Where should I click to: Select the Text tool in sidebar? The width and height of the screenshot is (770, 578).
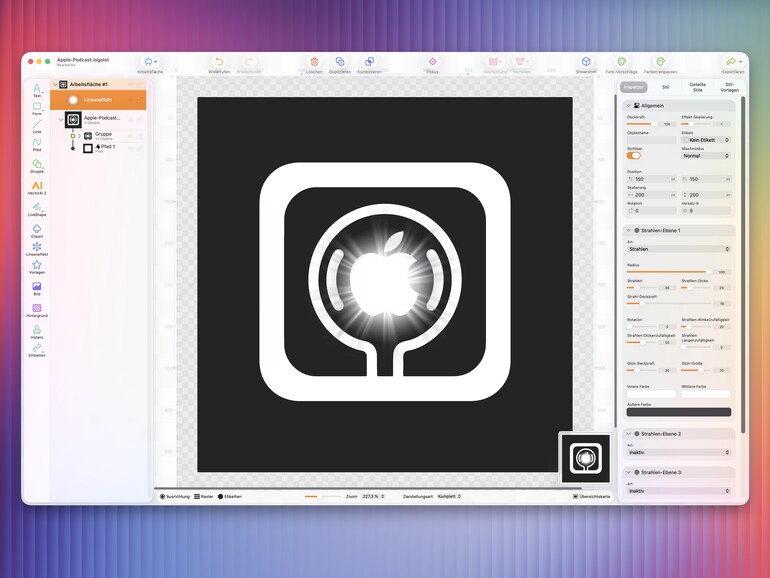click(37, 89)
